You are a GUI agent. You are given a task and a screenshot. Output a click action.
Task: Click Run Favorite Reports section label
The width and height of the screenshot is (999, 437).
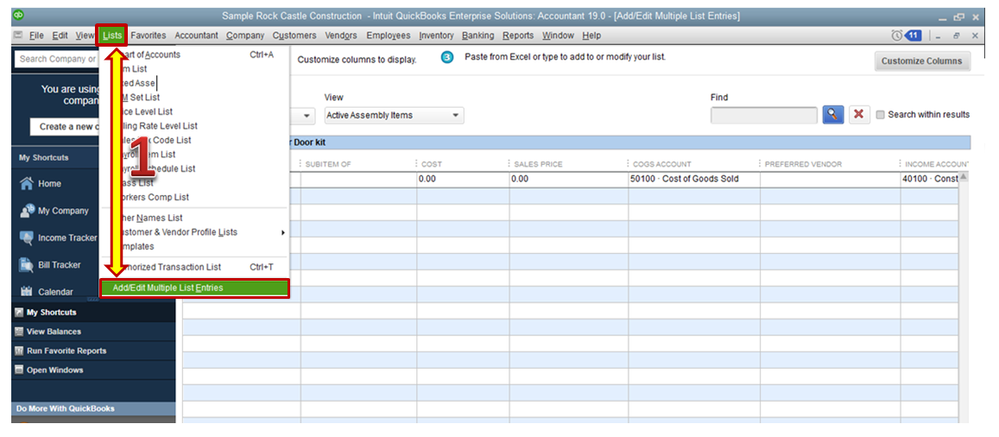(x=66, y=350)
